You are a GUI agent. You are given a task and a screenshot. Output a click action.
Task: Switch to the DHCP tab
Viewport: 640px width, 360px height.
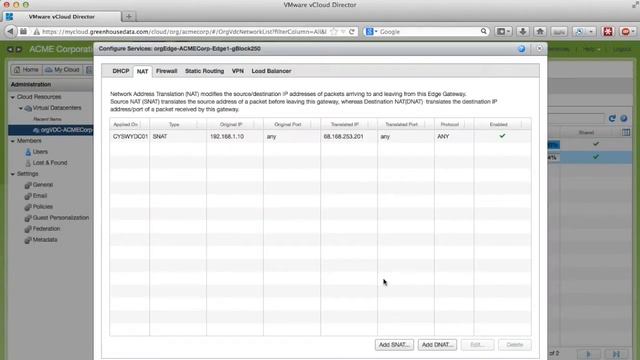click(x=121, y=71)
